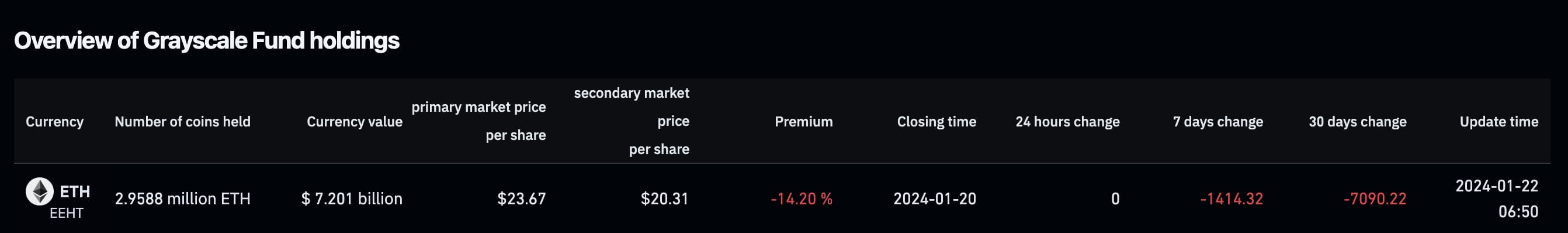Click the Currency value column header
The height and width of the screenshot is (233, 1568).
tap(354, 121)
